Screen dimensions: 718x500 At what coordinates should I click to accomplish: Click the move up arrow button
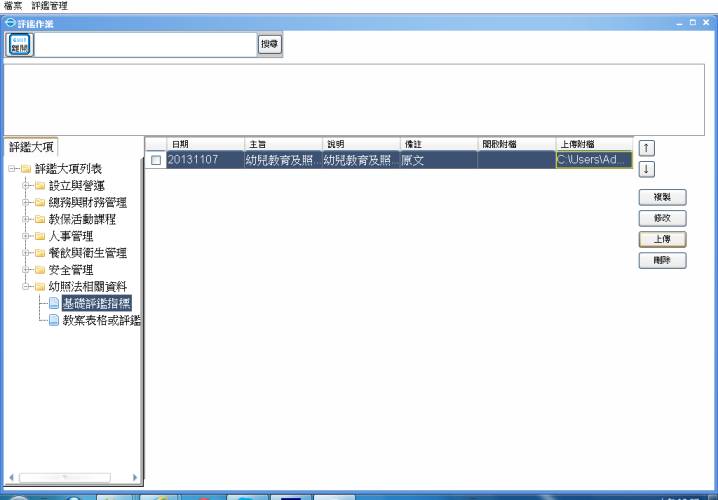646,148
